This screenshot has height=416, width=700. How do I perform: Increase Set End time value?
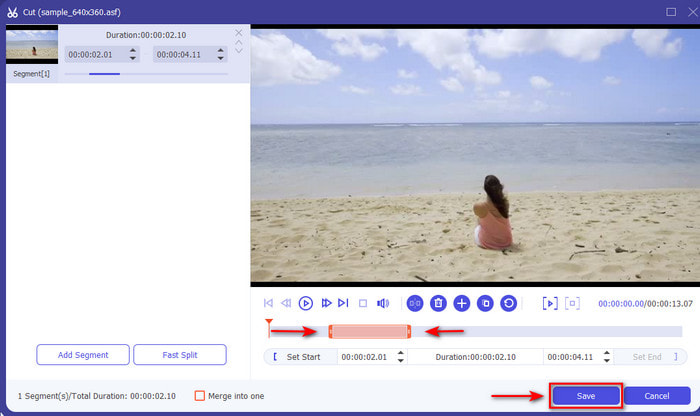[607, 353]
